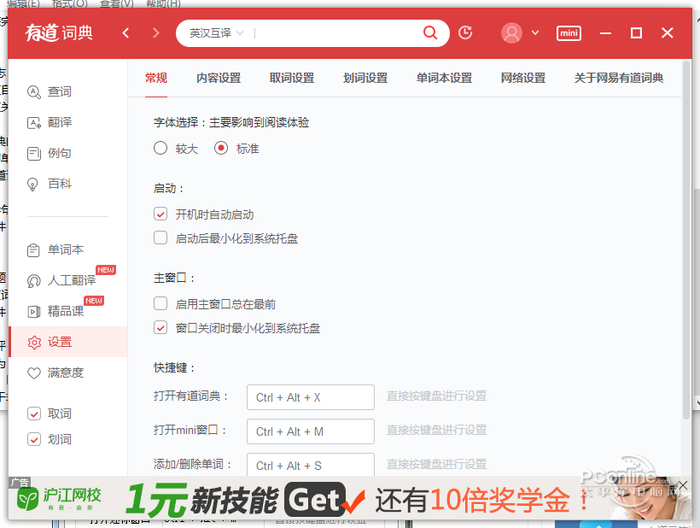Click the 沪江网校 ad banner

[350, 498]
